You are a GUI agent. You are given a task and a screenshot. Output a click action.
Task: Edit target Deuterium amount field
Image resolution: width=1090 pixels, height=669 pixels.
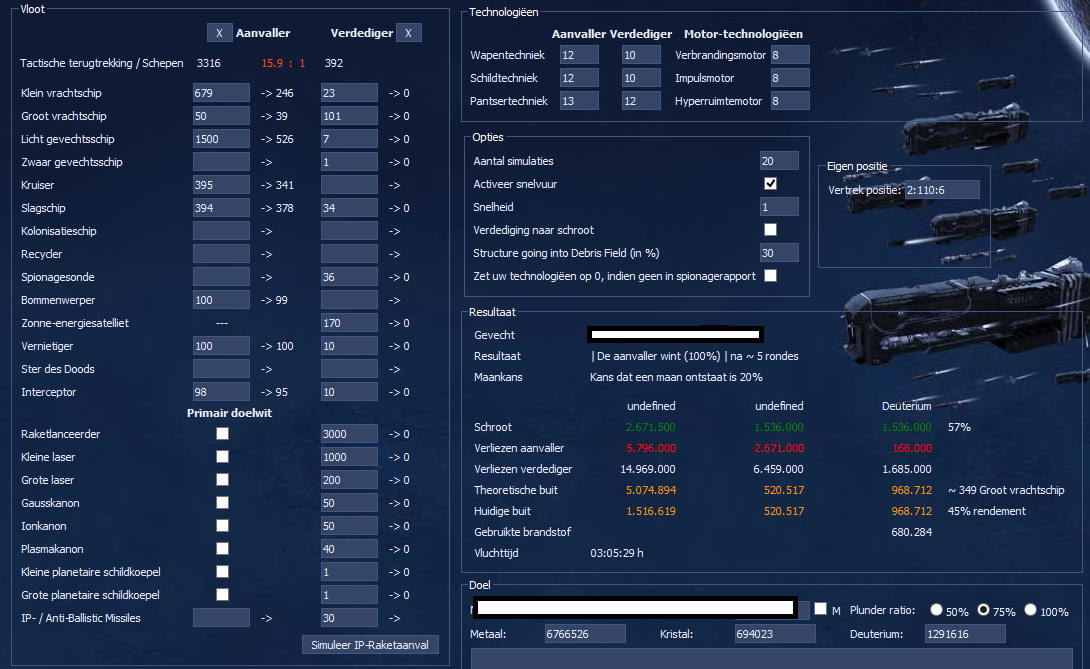(x=965, y=634)
